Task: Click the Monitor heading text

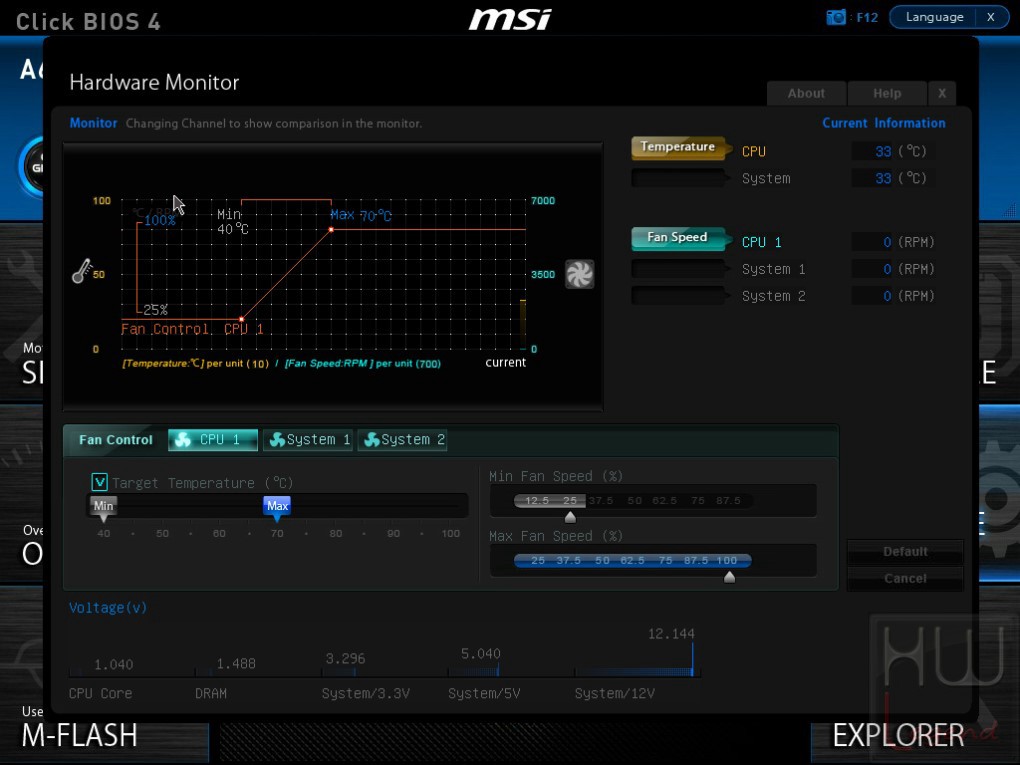Action: click(93, 123)
